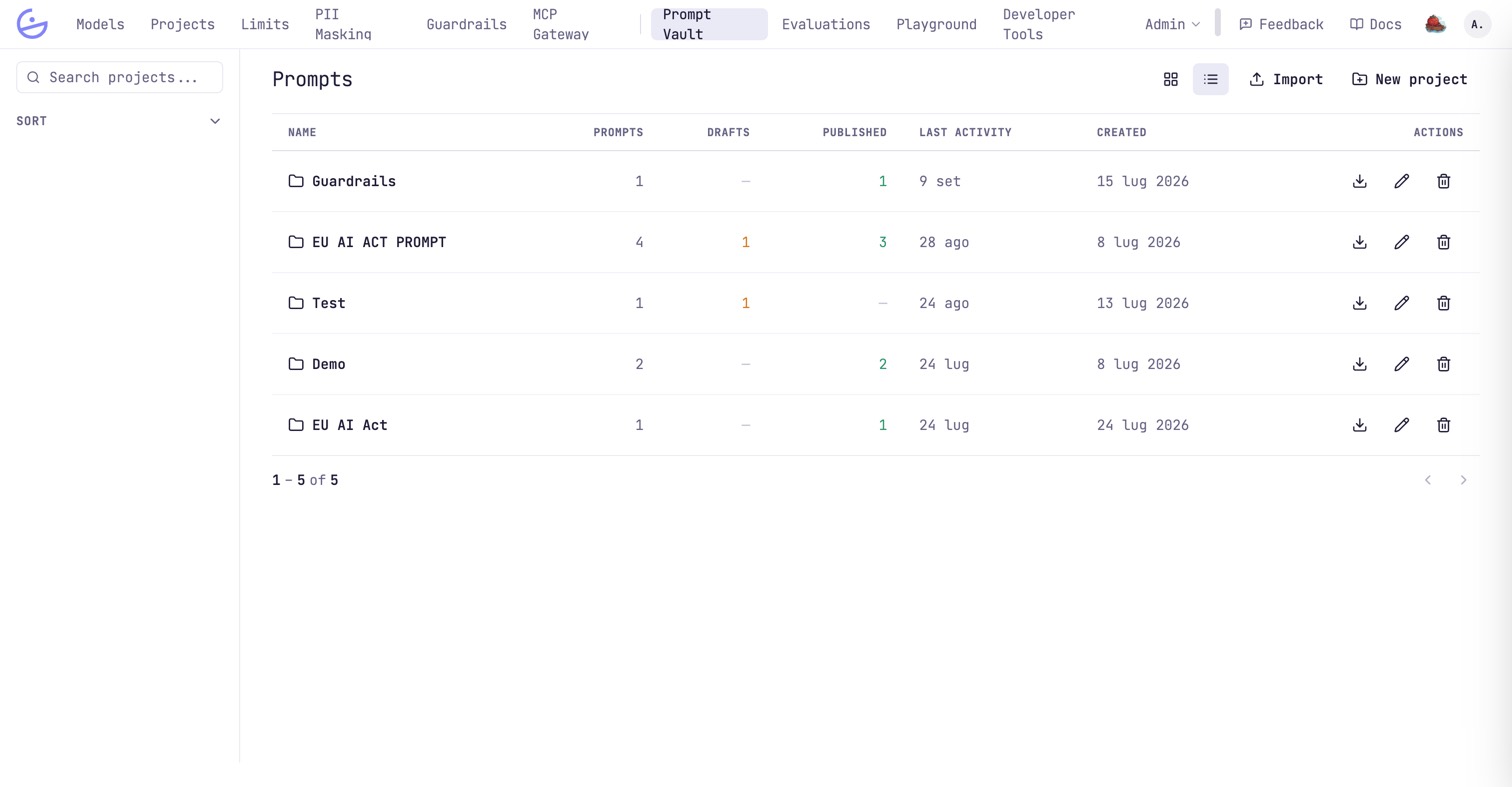Click the red hat icon in header
Viewport: 1512px width, 787px height.
tap(1436, 24)
